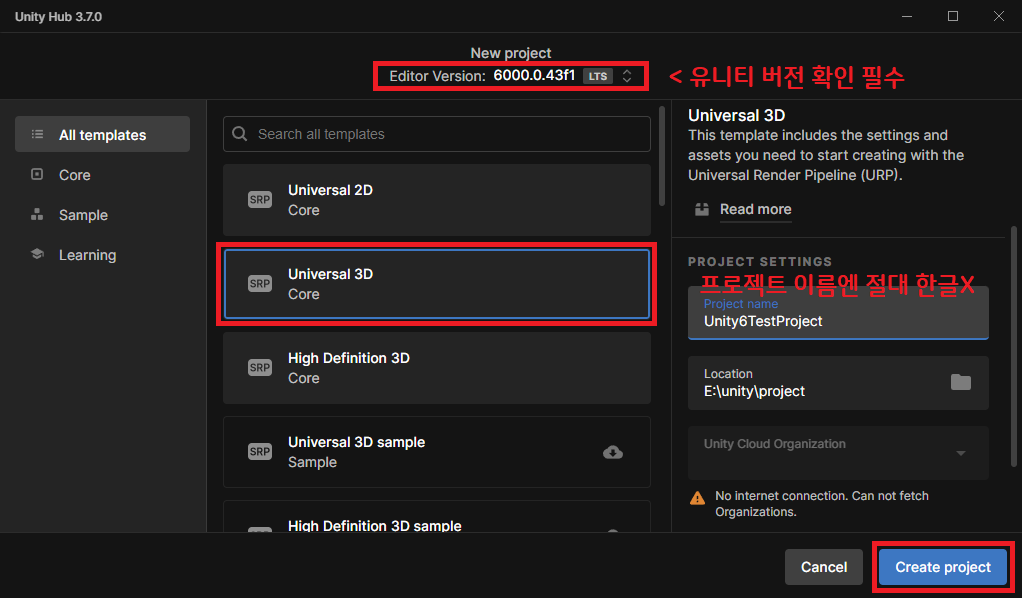Minimize the Unity Hub window
The height and width of the screenshot is (598, 1022).
(907, 16)
